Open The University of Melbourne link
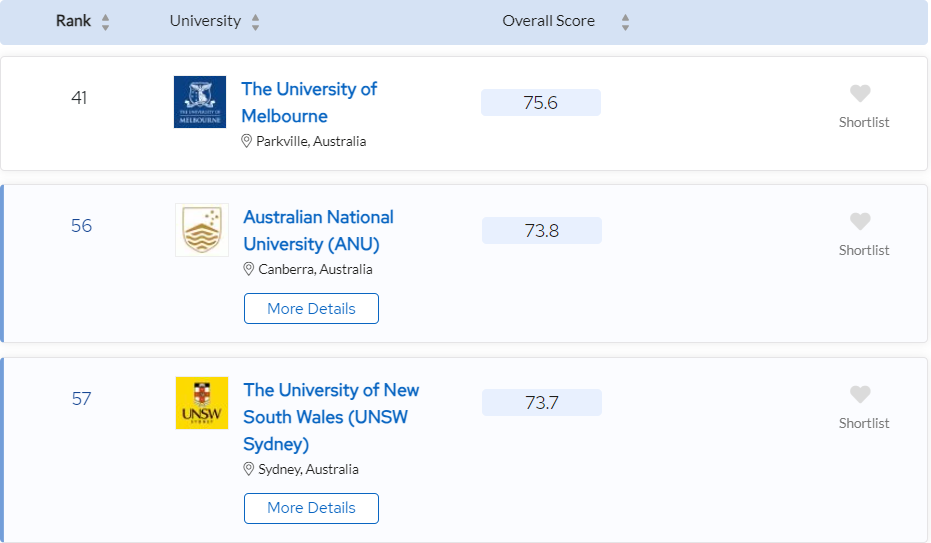Viewport: 931px width, 543px height. tap(309, 102)
